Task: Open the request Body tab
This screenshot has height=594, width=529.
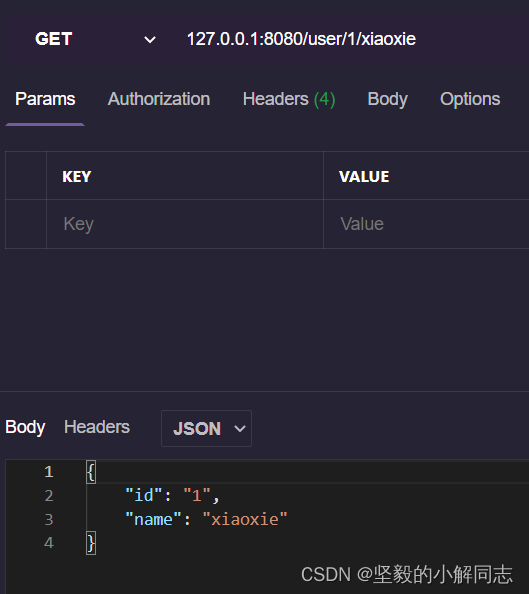Action: 387,99
